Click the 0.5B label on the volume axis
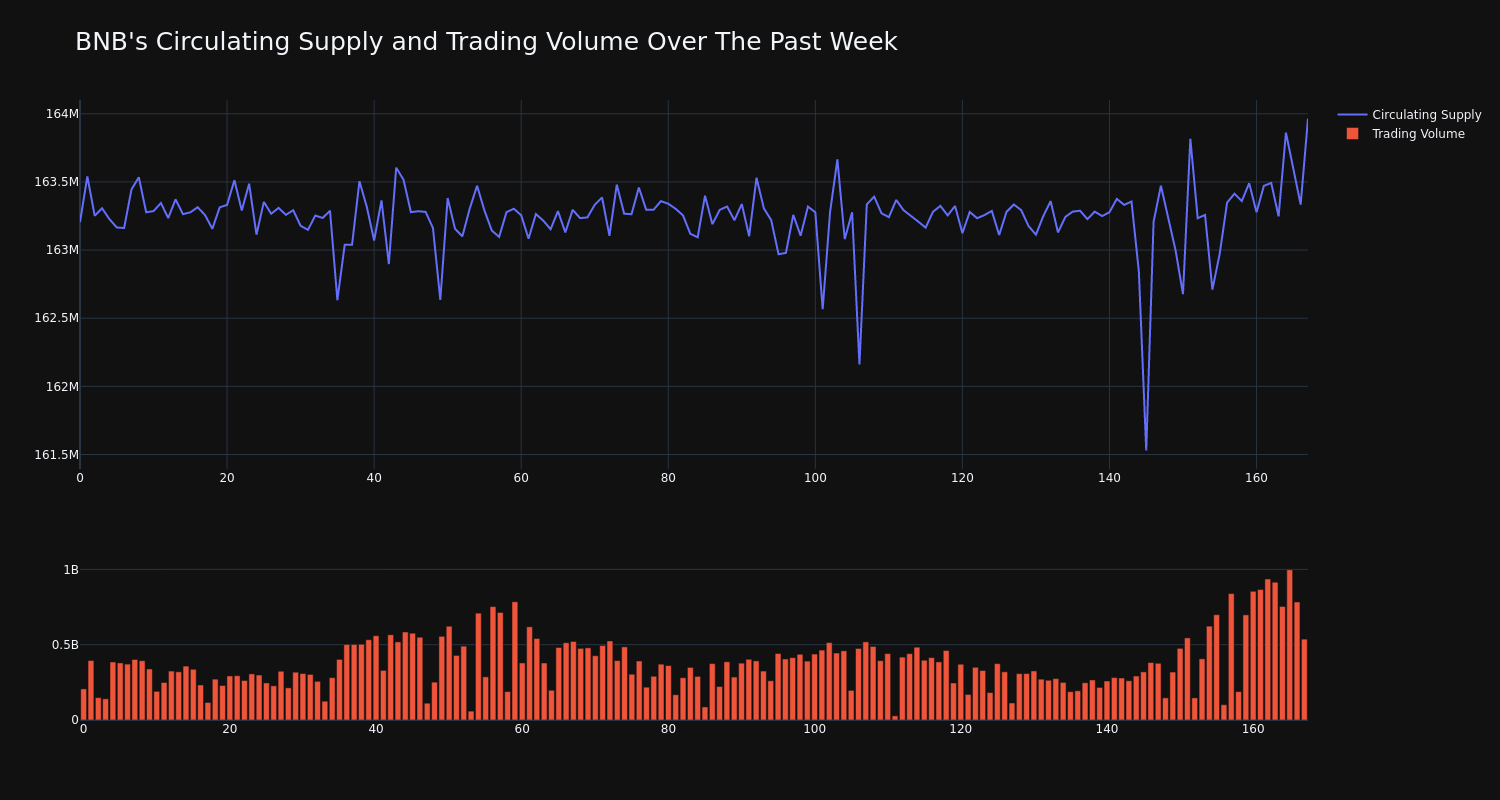The height and width of the screenshot is (800, 1500). pos(65,645)
